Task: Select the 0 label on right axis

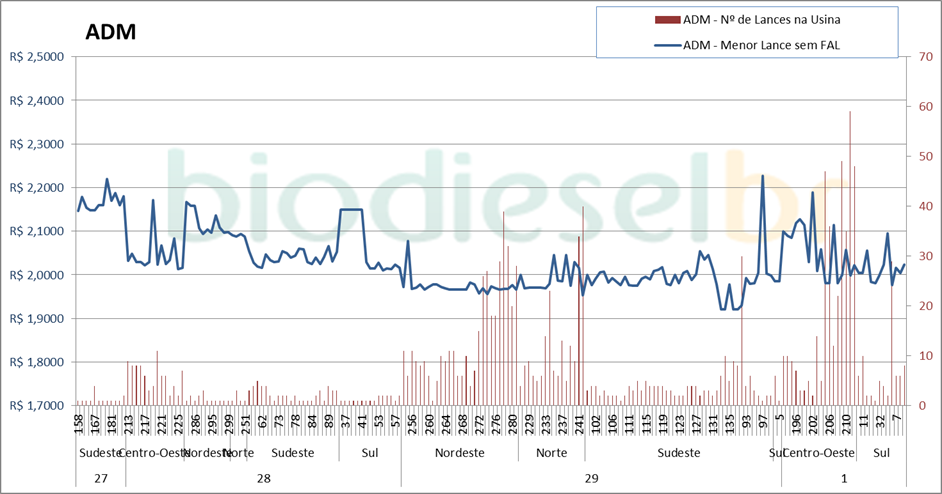Action: tap(923, 406)
